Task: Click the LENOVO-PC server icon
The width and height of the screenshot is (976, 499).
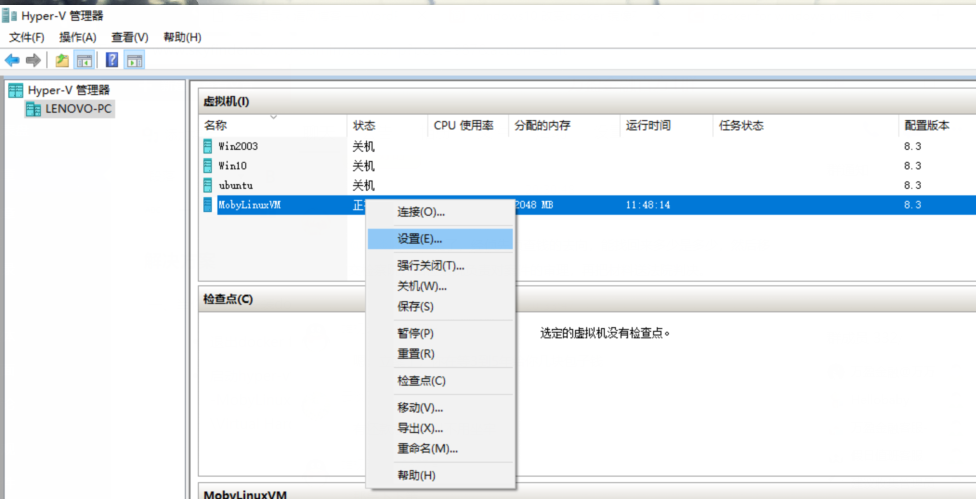Action: click(x=34, y=110)
